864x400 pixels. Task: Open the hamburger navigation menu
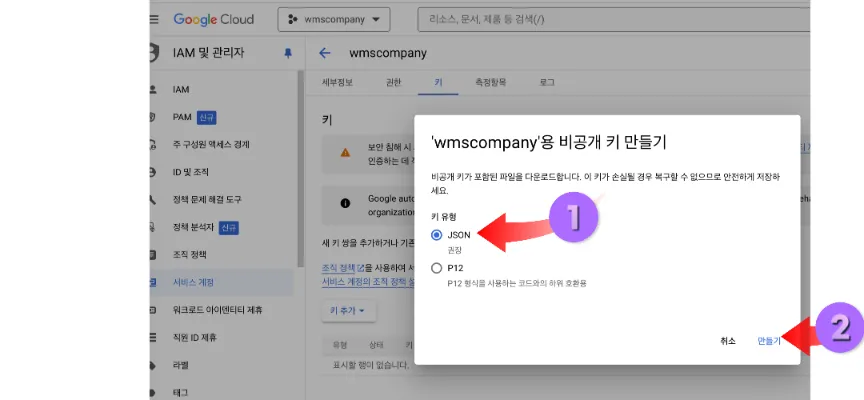tap(154, 19)
